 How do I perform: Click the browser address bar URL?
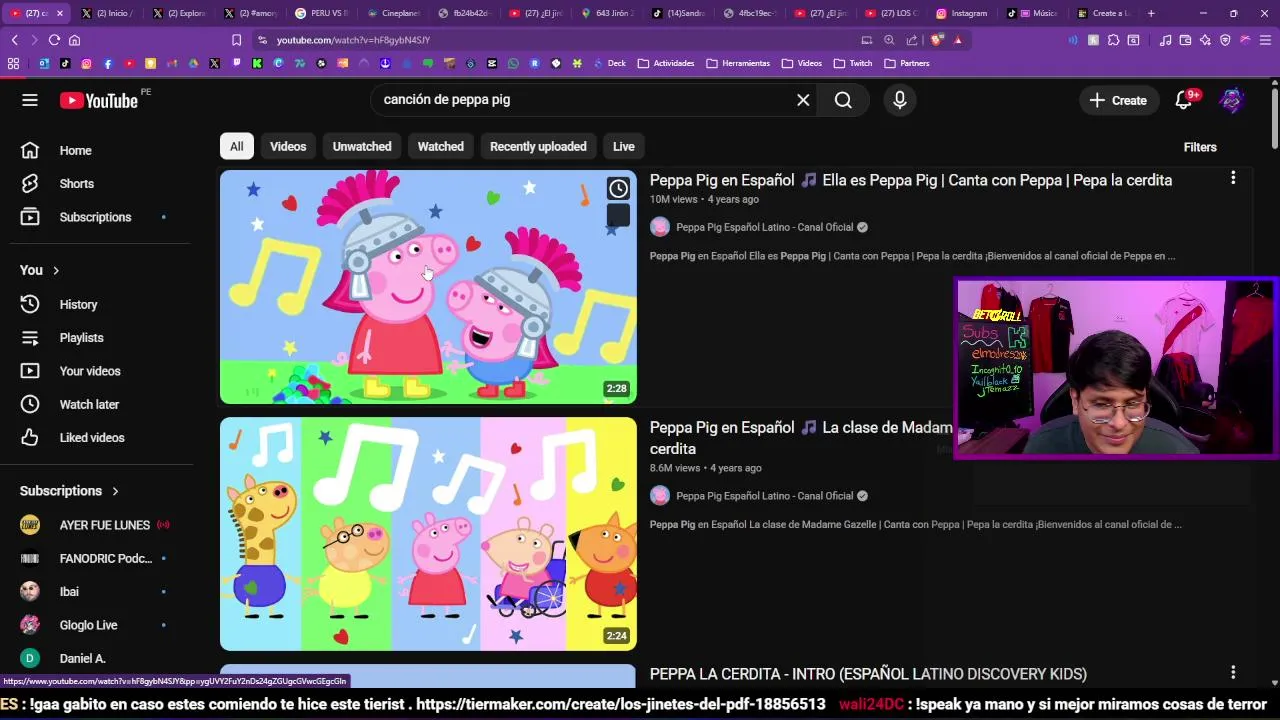tap(353, 40)
